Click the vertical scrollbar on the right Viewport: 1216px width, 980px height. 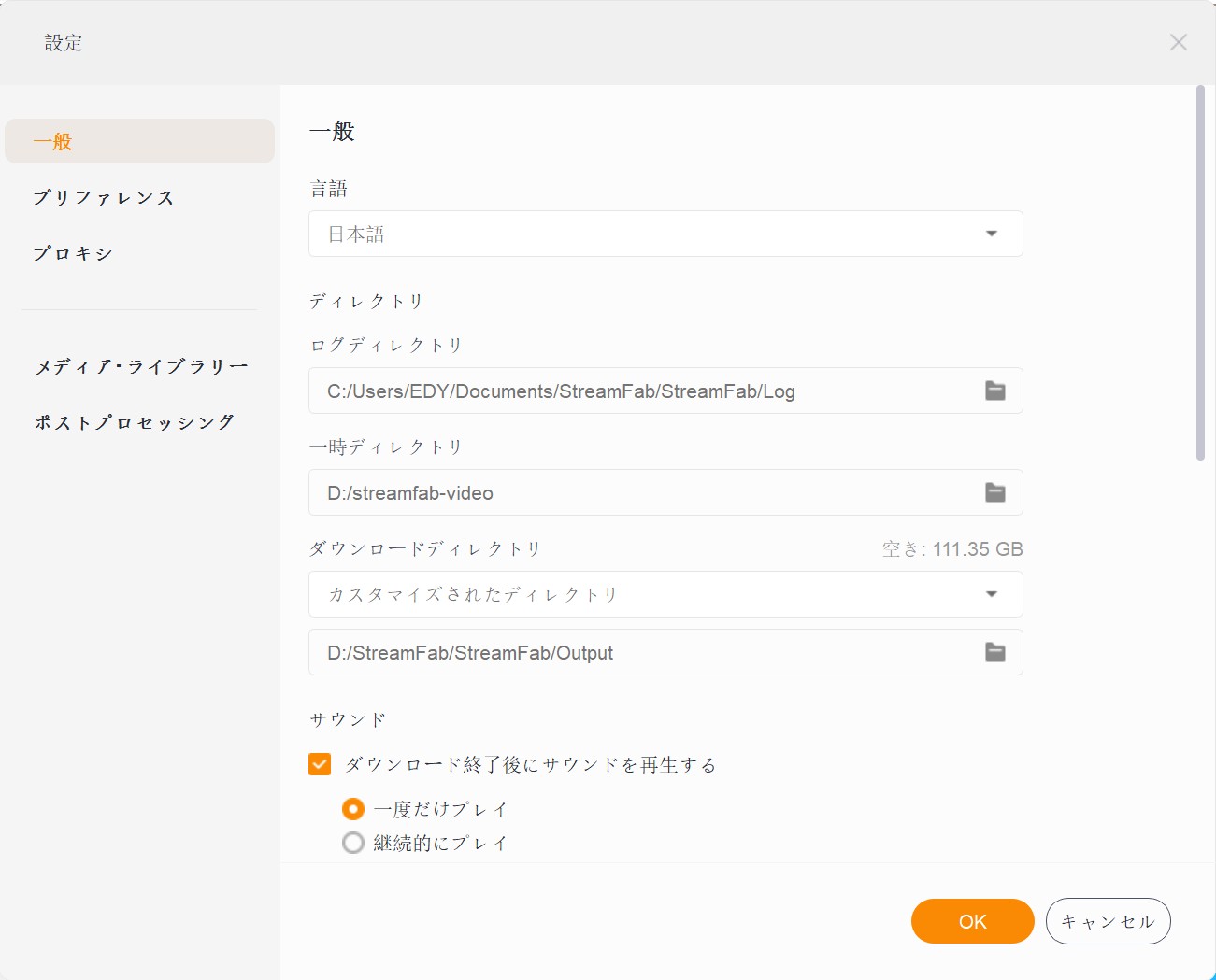(1203, 271)
